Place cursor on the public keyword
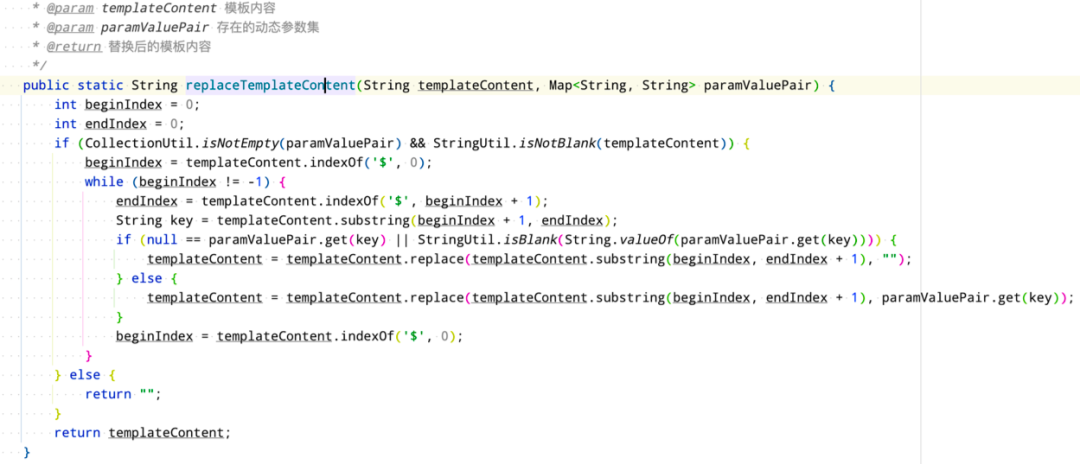Screen dimensions: 1080x464 point(46,85)
